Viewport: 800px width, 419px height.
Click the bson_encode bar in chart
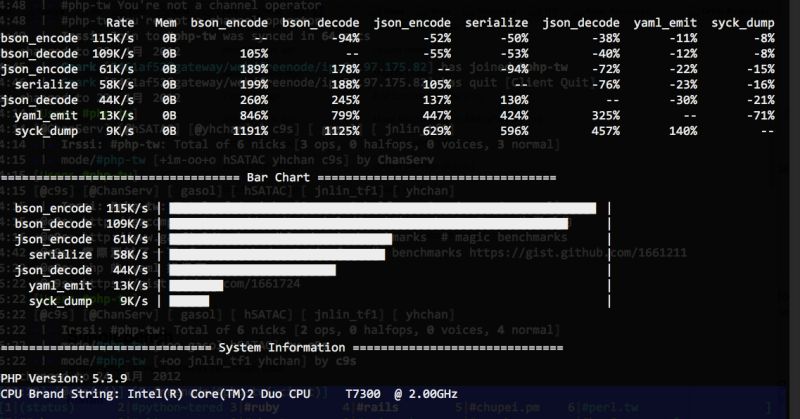click(383, 208)
